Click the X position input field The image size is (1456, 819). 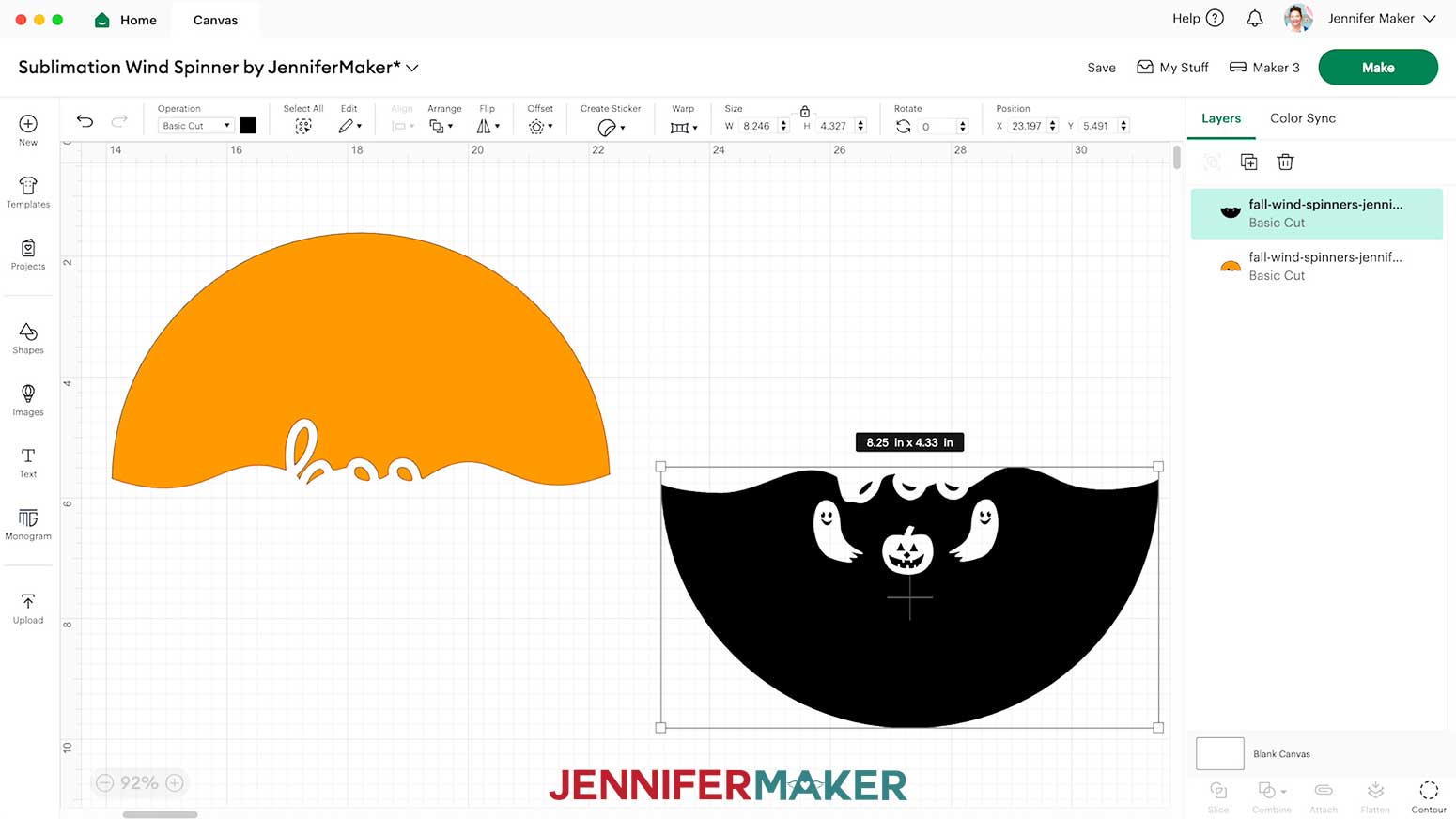(x=1027, y=126)
